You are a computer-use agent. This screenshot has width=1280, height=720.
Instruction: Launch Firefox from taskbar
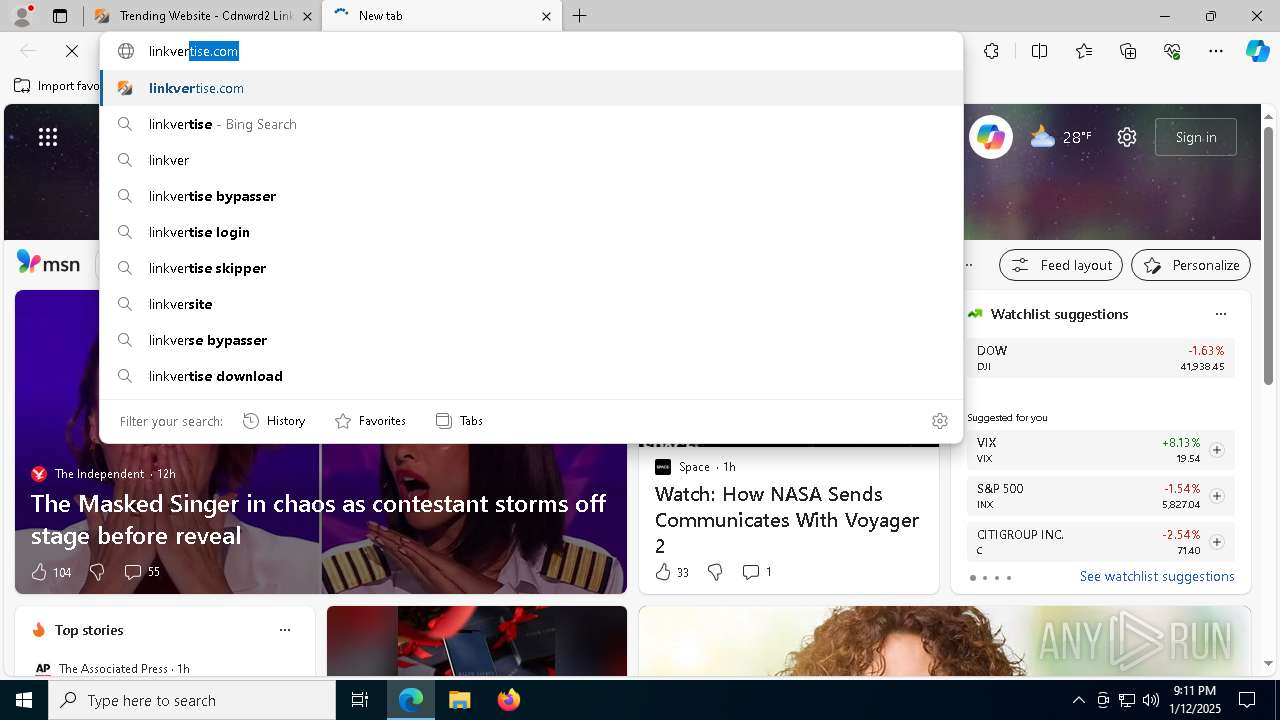pyautogui.click(x=508, y=700)
